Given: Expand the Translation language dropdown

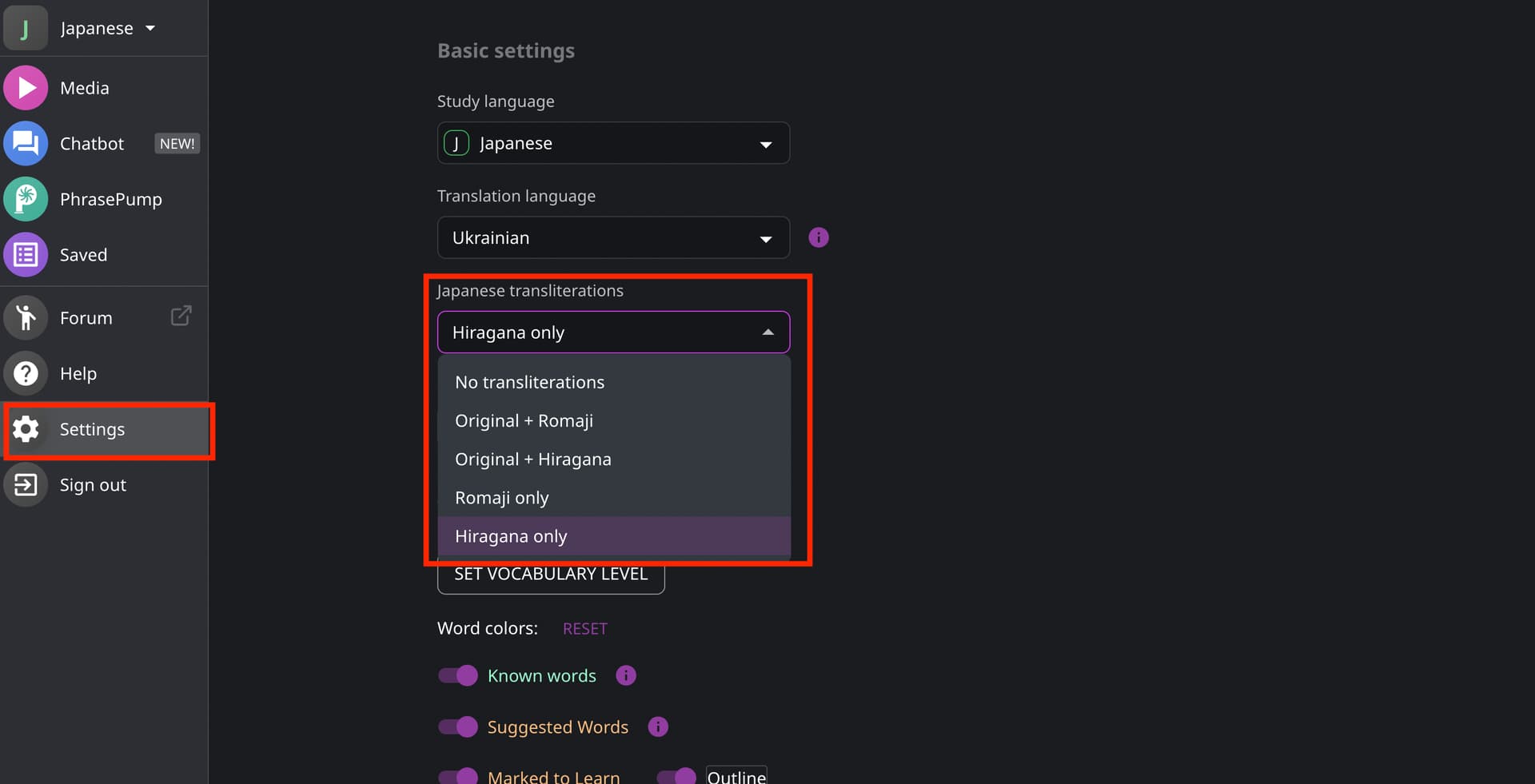Looking at the screenshot, I should [613, 238].
